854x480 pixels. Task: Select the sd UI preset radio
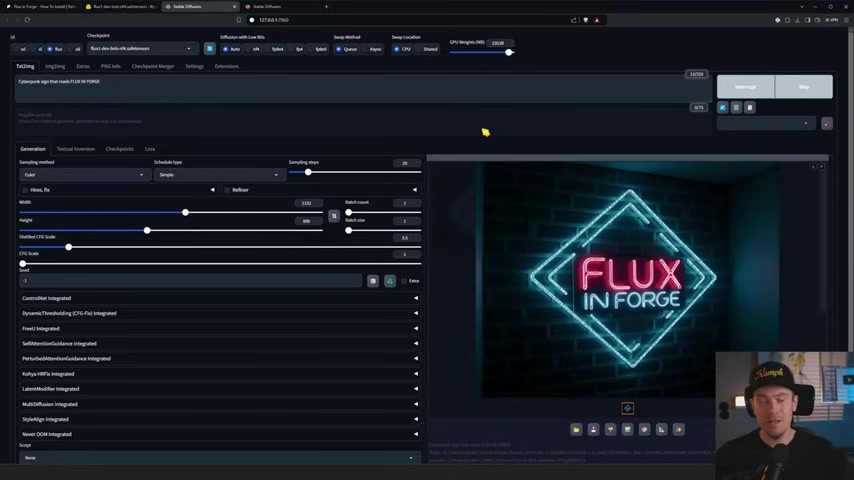click(21, 49)
